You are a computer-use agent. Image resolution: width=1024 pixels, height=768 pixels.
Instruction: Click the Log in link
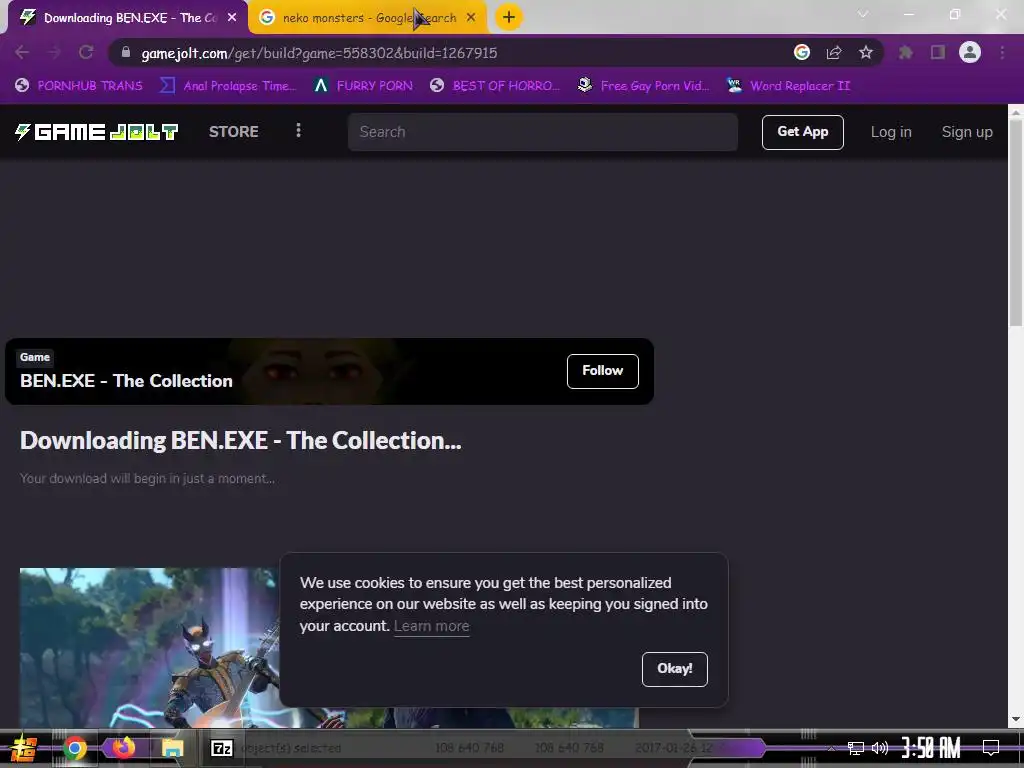891,132
